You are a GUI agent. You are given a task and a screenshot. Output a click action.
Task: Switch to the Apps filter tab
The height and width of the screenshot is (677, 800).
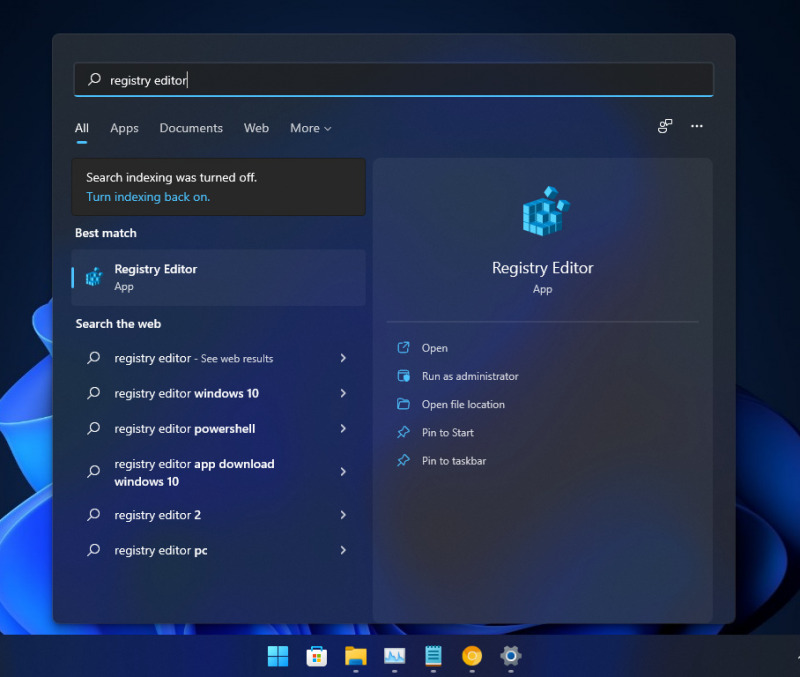click(x=124, y=128)
